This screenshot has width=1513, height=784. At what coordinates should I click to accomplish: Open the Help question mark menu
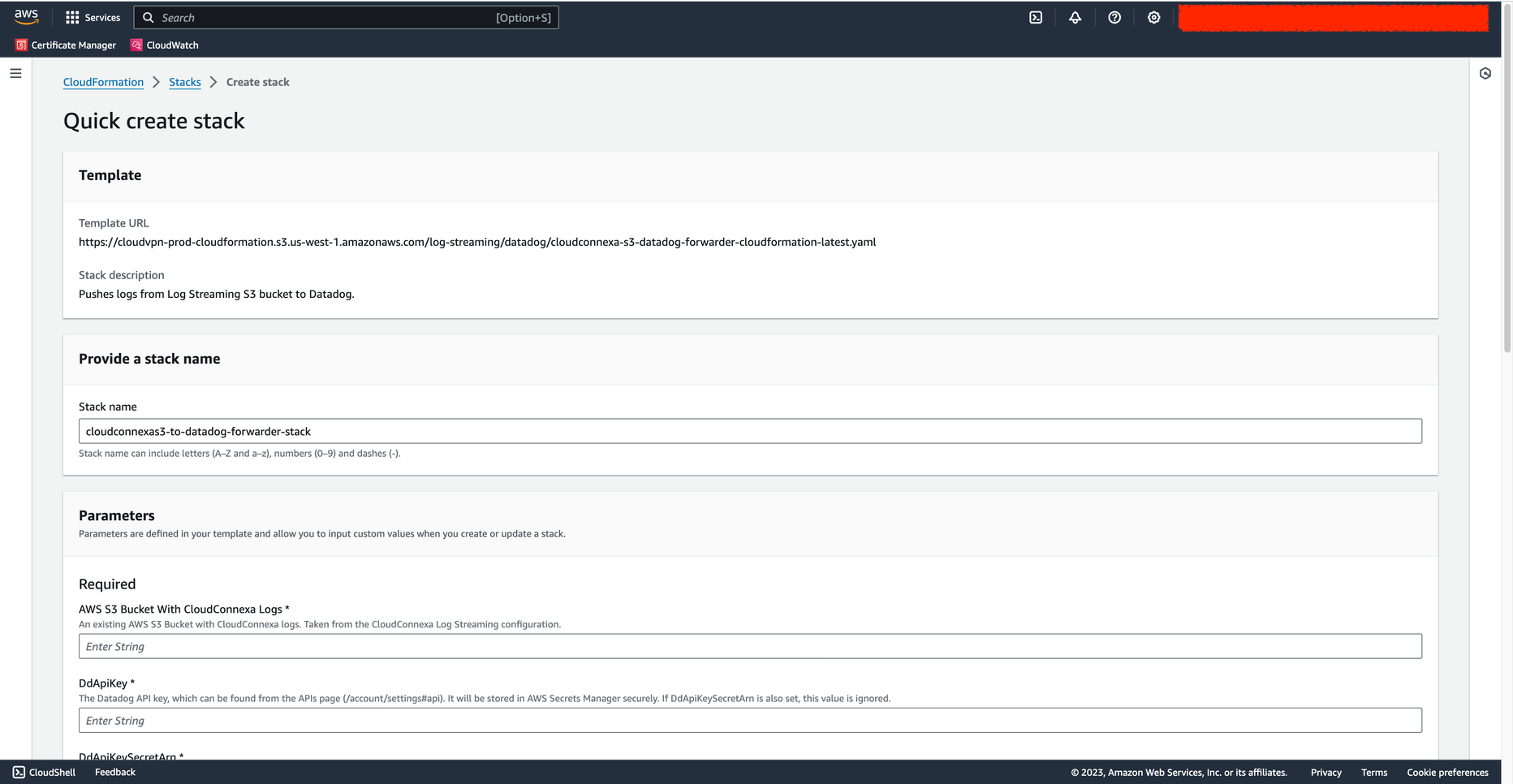point(1114,17)
